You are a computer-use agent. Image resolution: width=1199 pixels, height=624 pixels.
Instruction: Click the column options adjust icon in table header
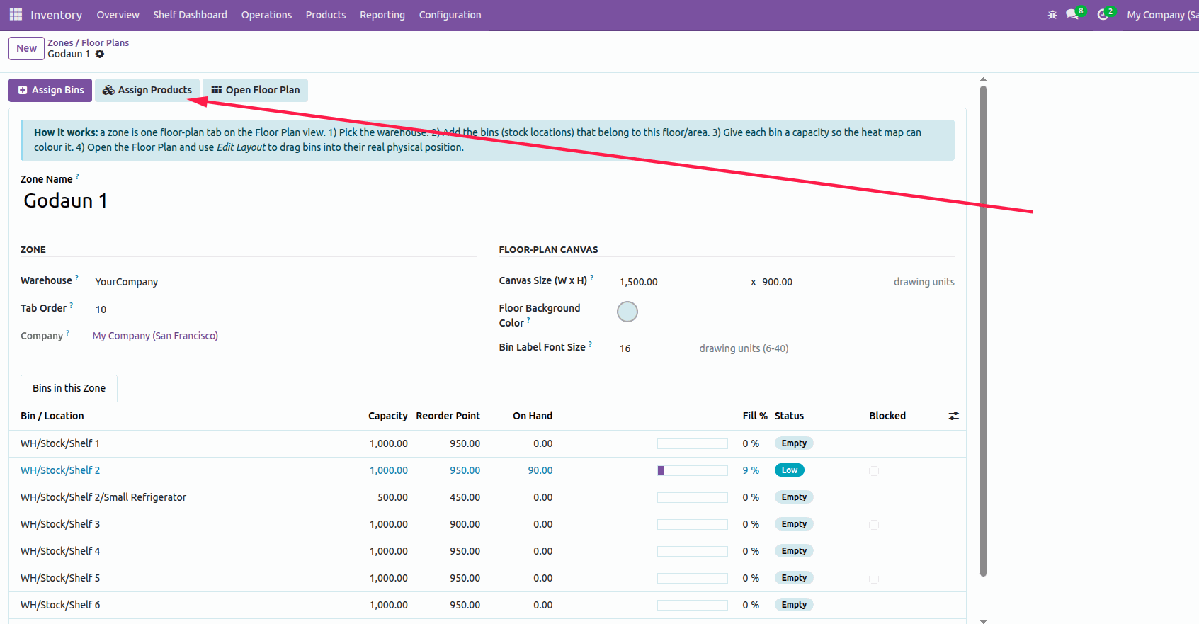coord(954,416)
